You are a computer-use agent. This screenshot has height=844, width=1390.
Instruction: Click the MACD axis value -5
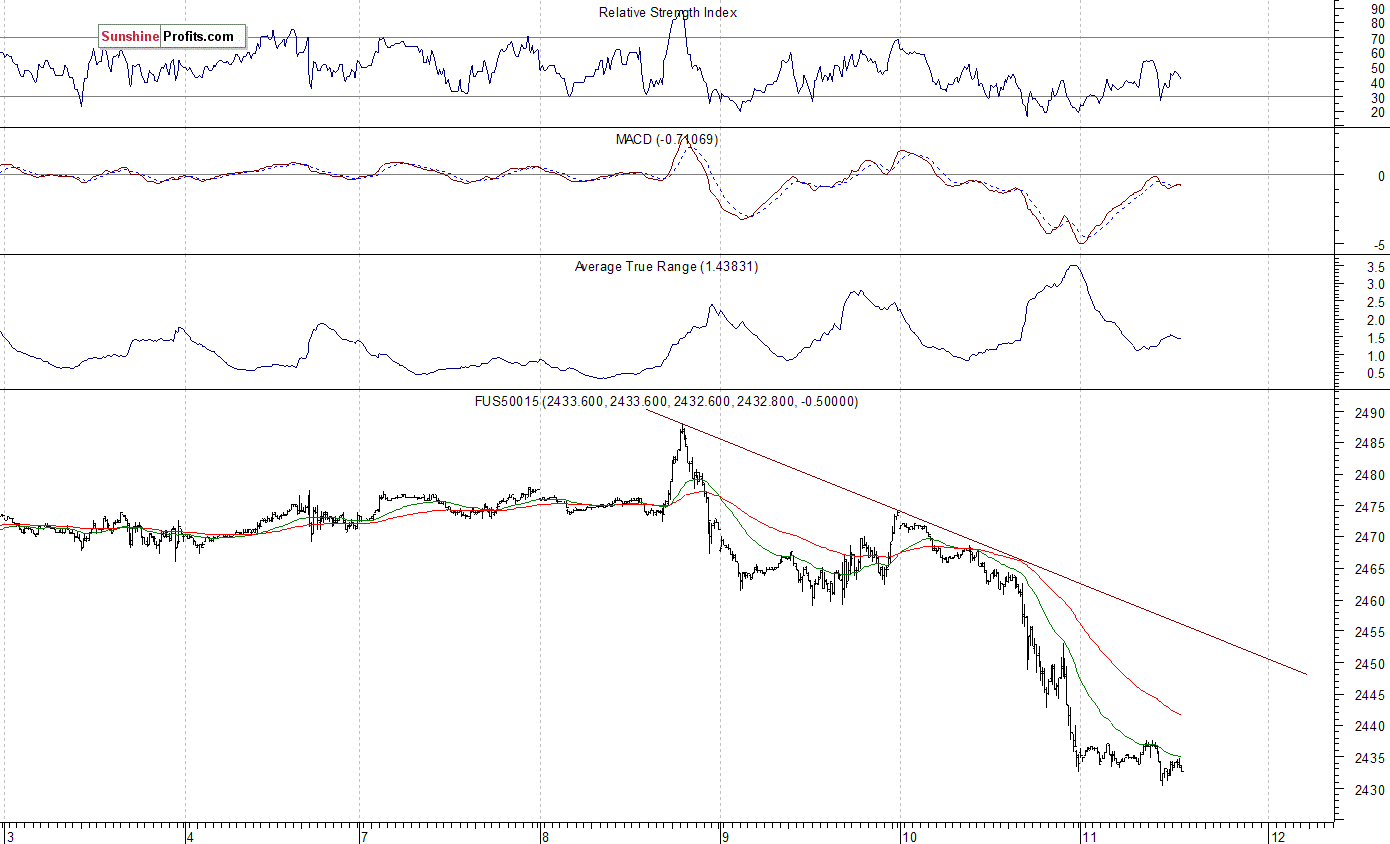1379,245
